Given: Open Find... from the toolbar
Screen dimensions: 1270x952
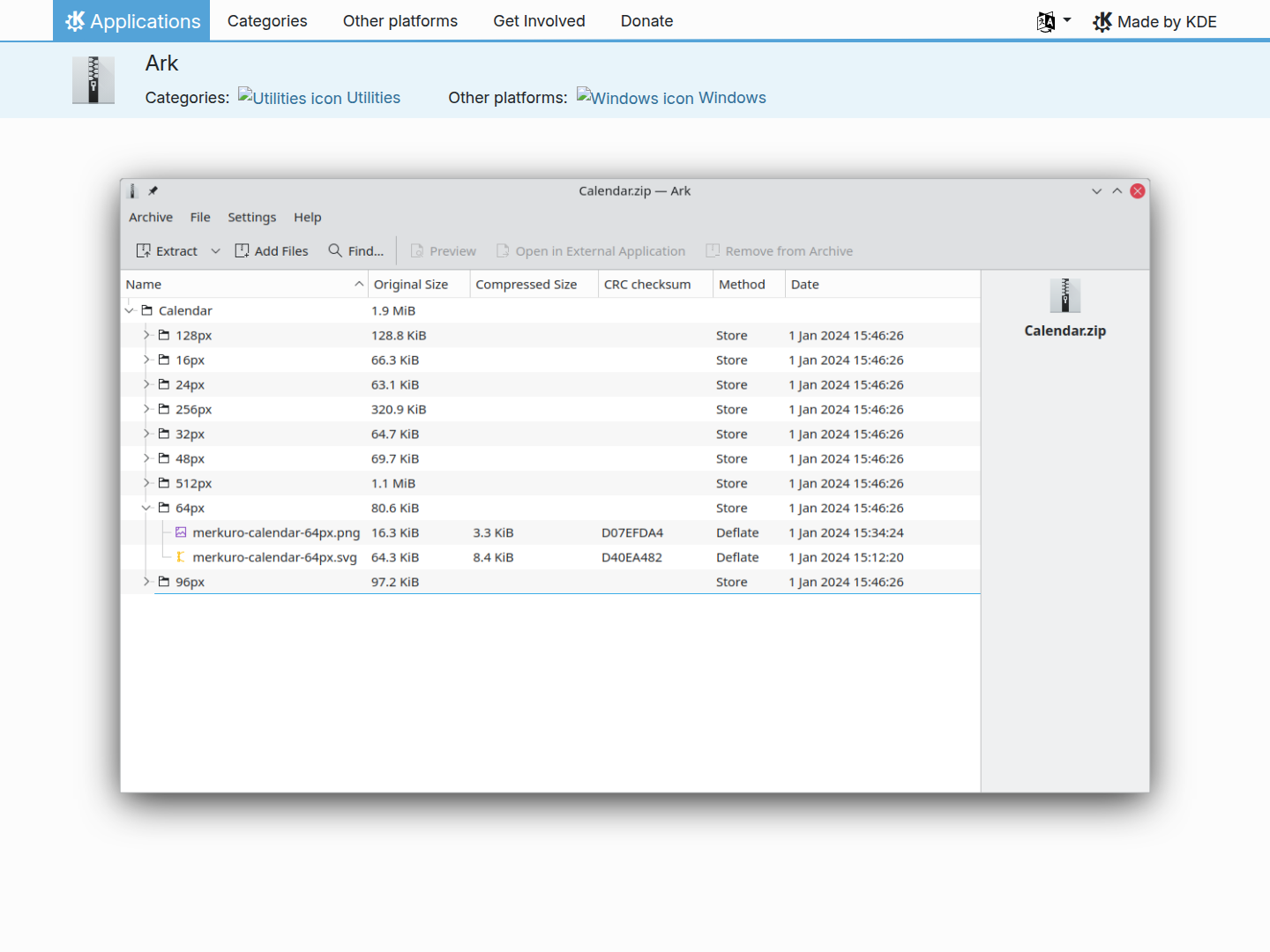Looking at the screenshot, I should tap(356, 251).
